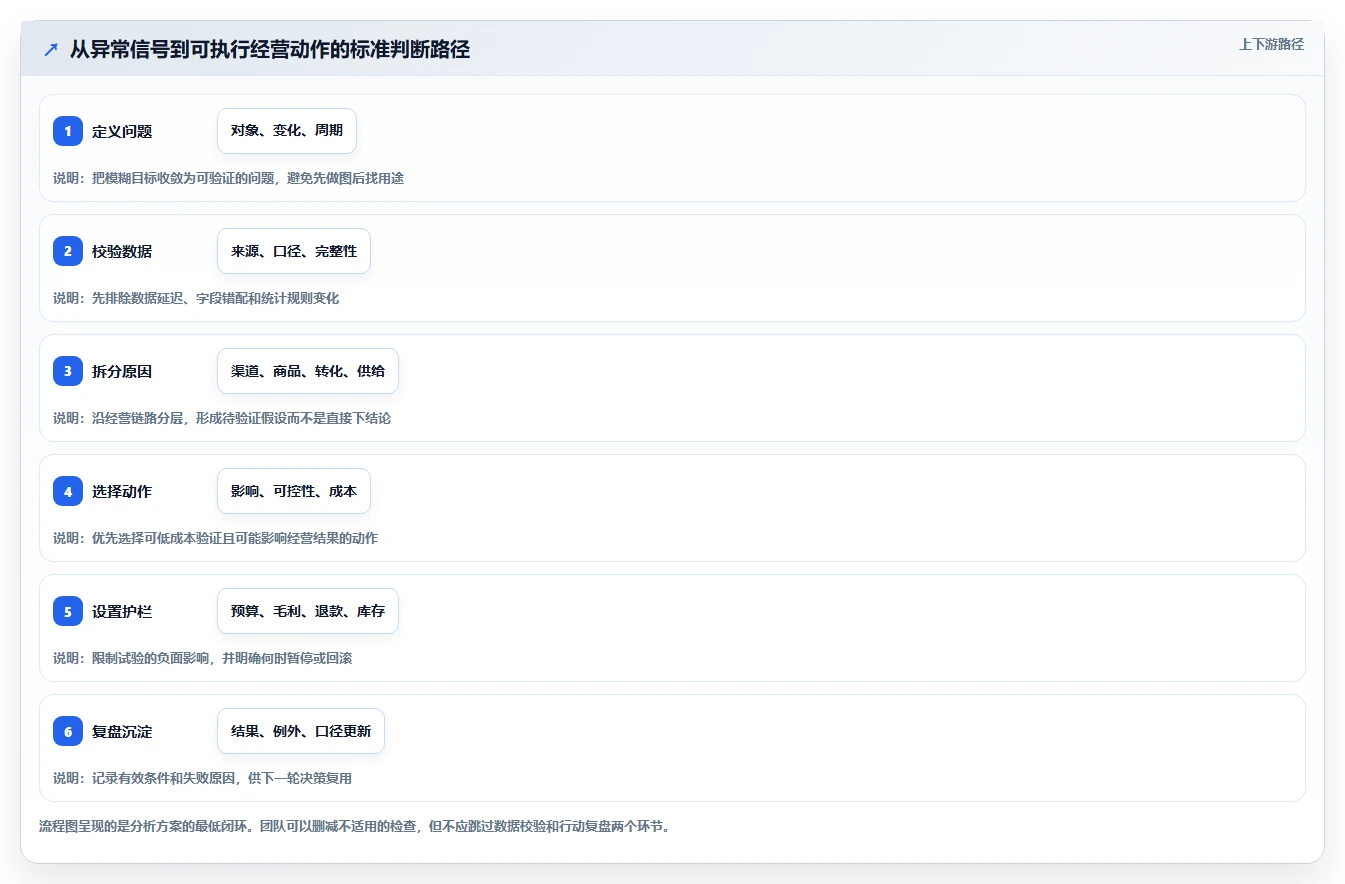Click the note 限制试验的负面影响

click(202, 658)
